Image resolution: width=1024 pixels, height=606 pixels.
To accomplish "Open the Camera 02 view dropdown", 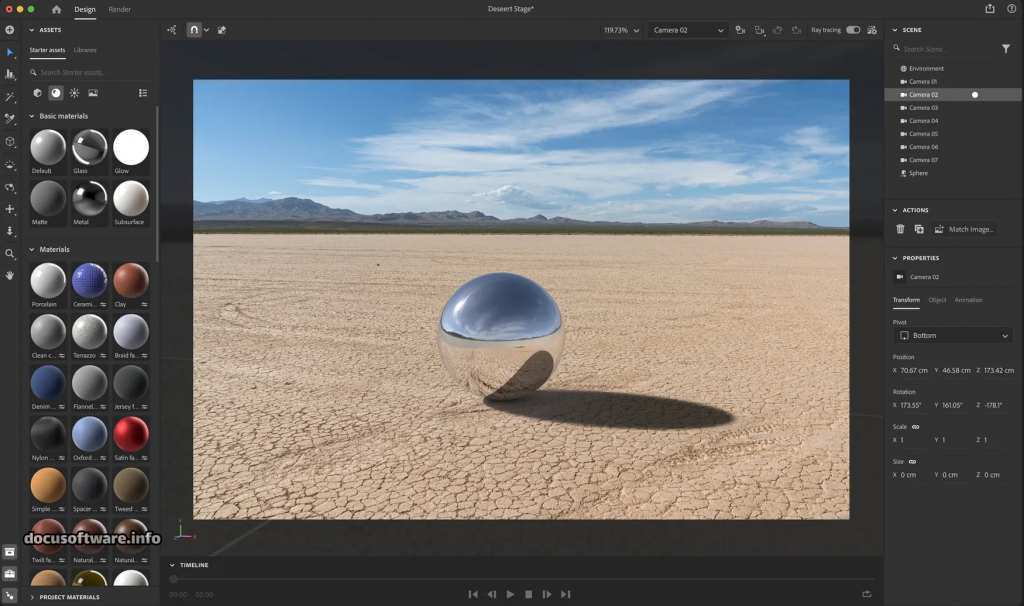I will click(687, 30).
